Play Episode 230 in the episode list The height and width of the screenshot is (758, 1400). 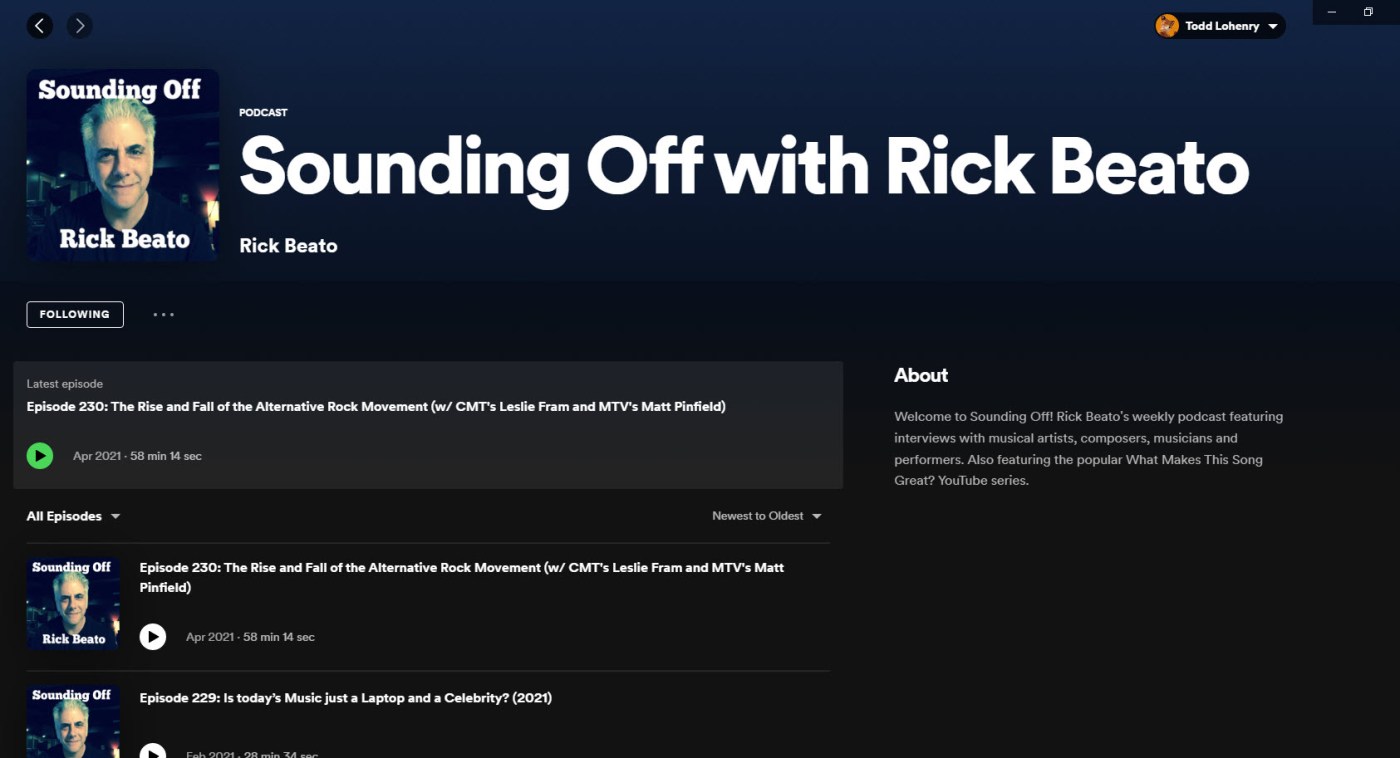[x=153, y=637]
